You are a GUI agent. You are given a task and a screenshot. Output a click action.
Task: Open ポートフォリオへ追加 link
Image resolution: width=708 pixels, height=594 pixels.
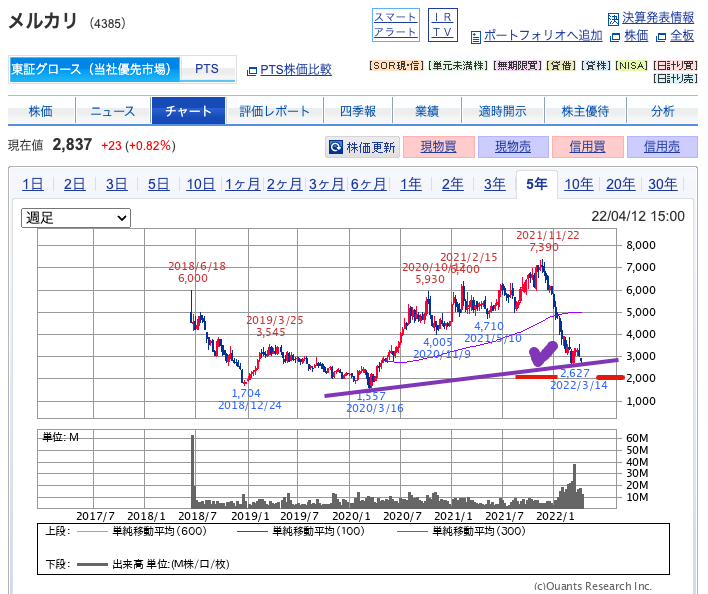click(x=543, y=36)
